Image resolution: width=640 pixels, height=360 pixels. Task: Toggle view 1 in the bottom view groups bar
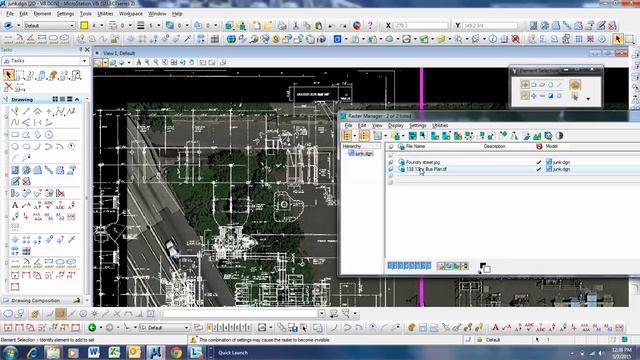[x=210, y=327]
